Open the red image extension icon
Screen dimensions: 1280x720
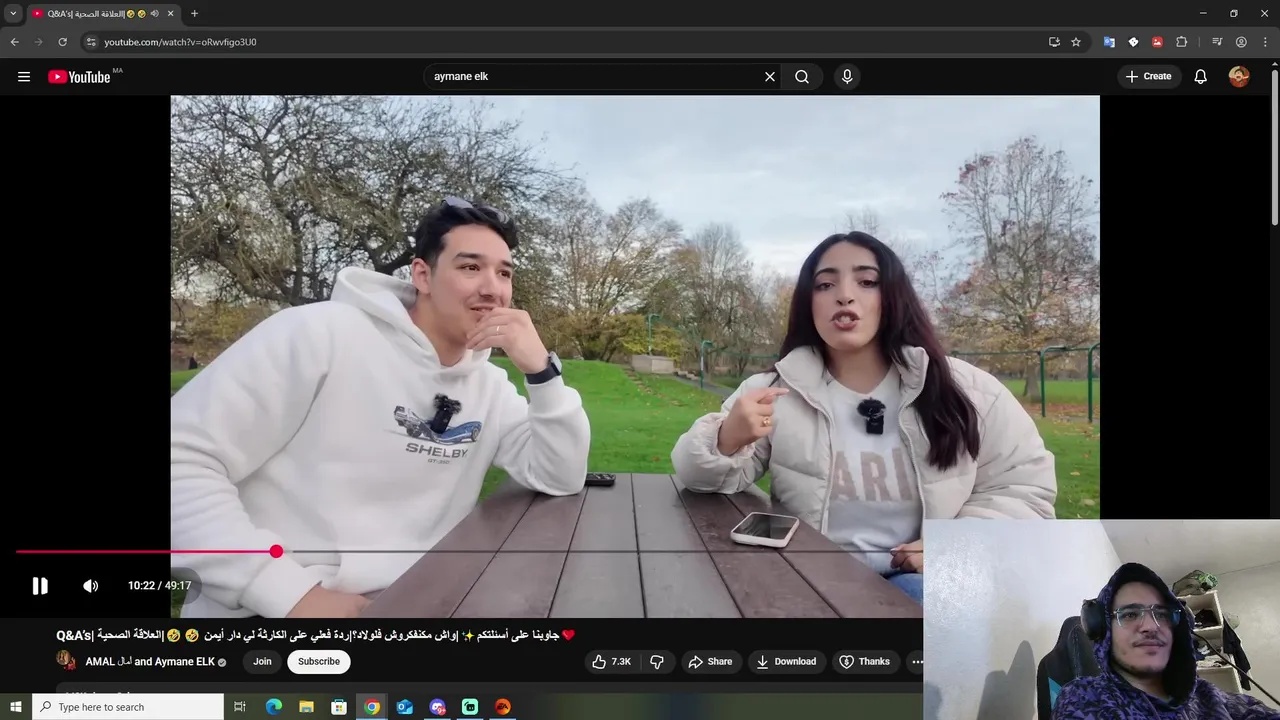coord(1157,42)
